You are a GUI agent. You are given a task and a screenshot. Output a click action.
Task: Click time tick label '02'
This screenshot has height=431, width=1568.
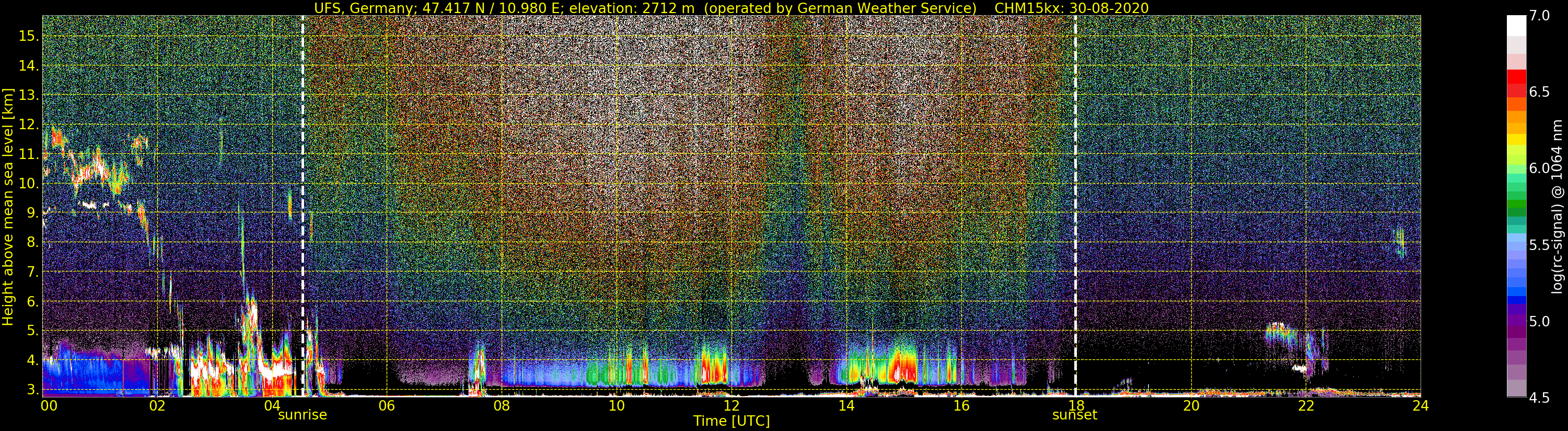click(x=157, y=406)
